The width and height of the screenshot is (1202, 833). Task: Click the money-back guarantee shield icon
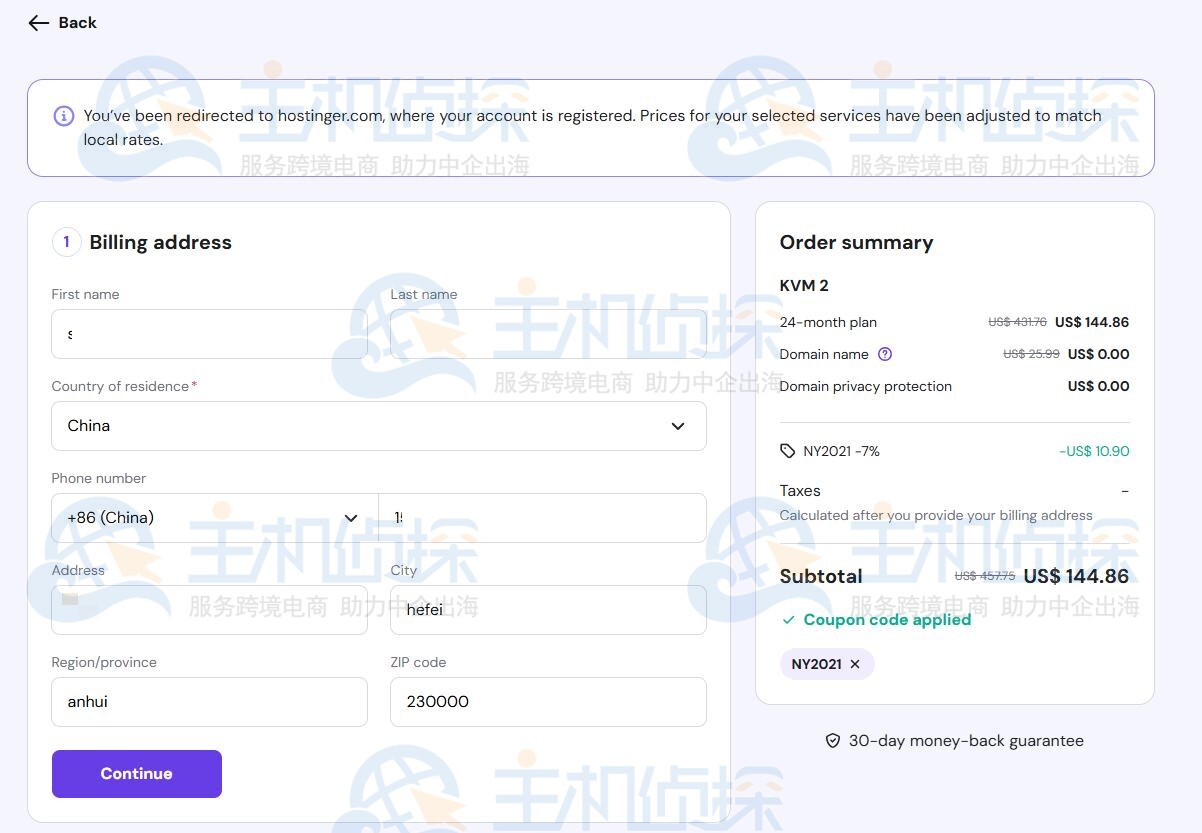pyautogui.click(x=832, y=741)
